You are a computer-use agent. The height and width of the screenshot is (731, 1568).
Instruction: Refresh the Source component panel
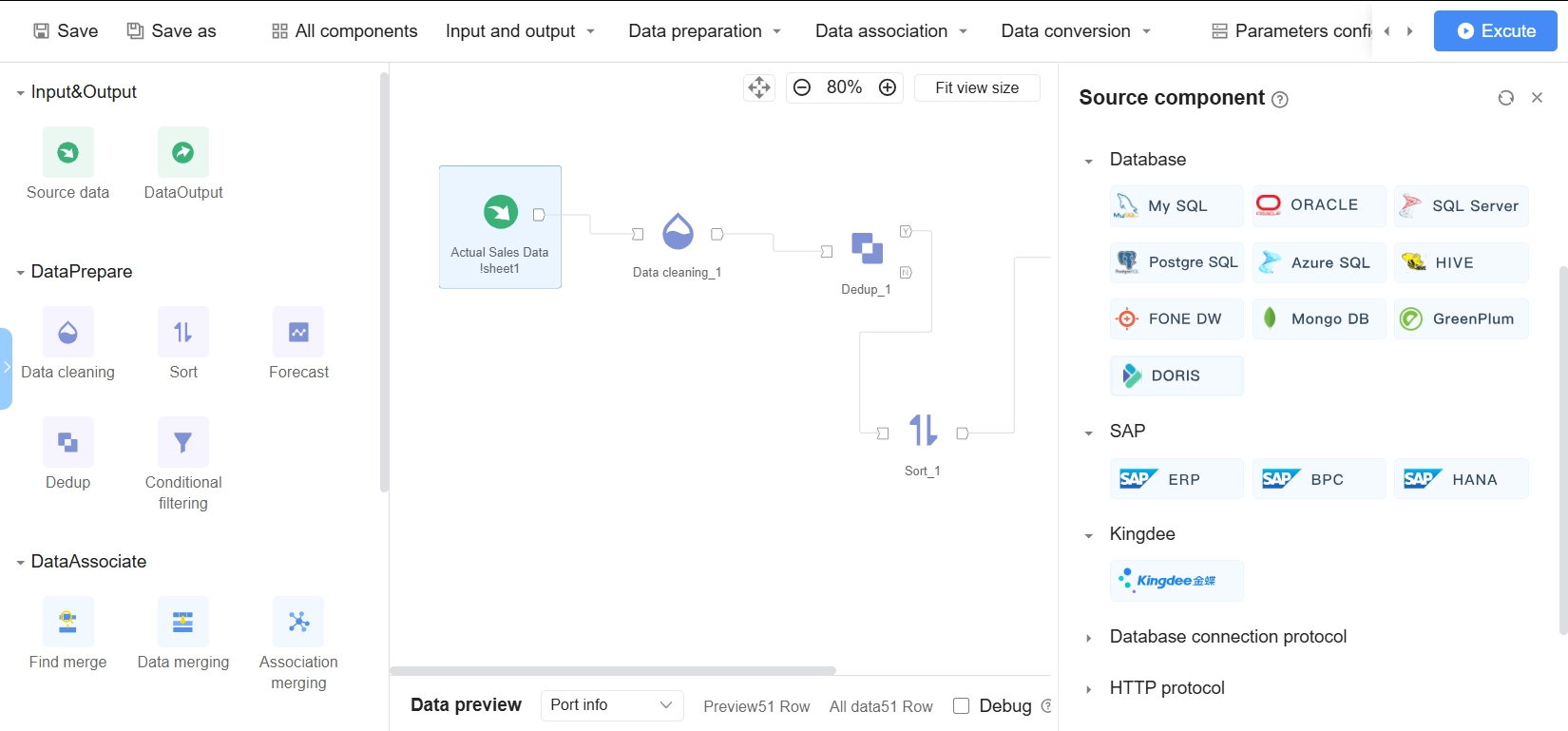(x=1506, y=98)
